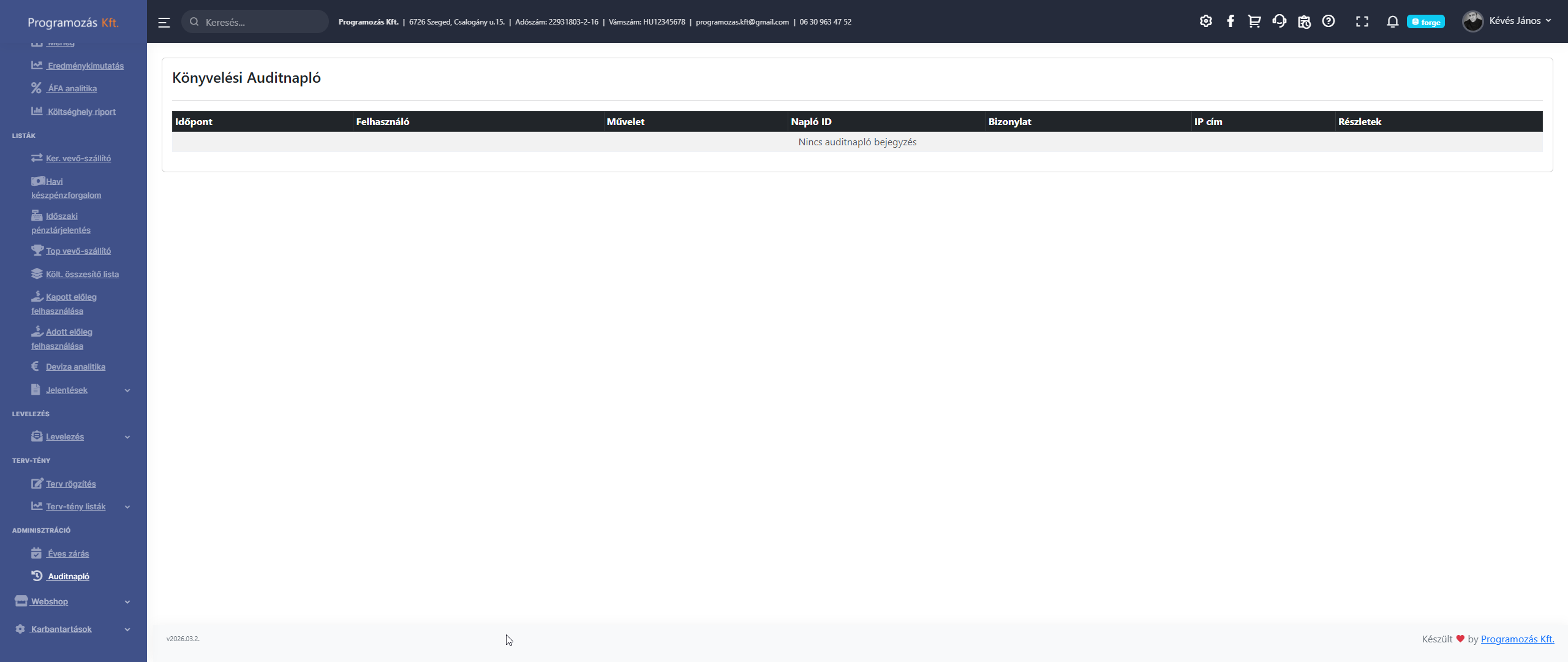Click the Terv rögzítés edit icon
Viewport: 1568px width, 662px height.
pyautogui.click(x=37, y=483)
